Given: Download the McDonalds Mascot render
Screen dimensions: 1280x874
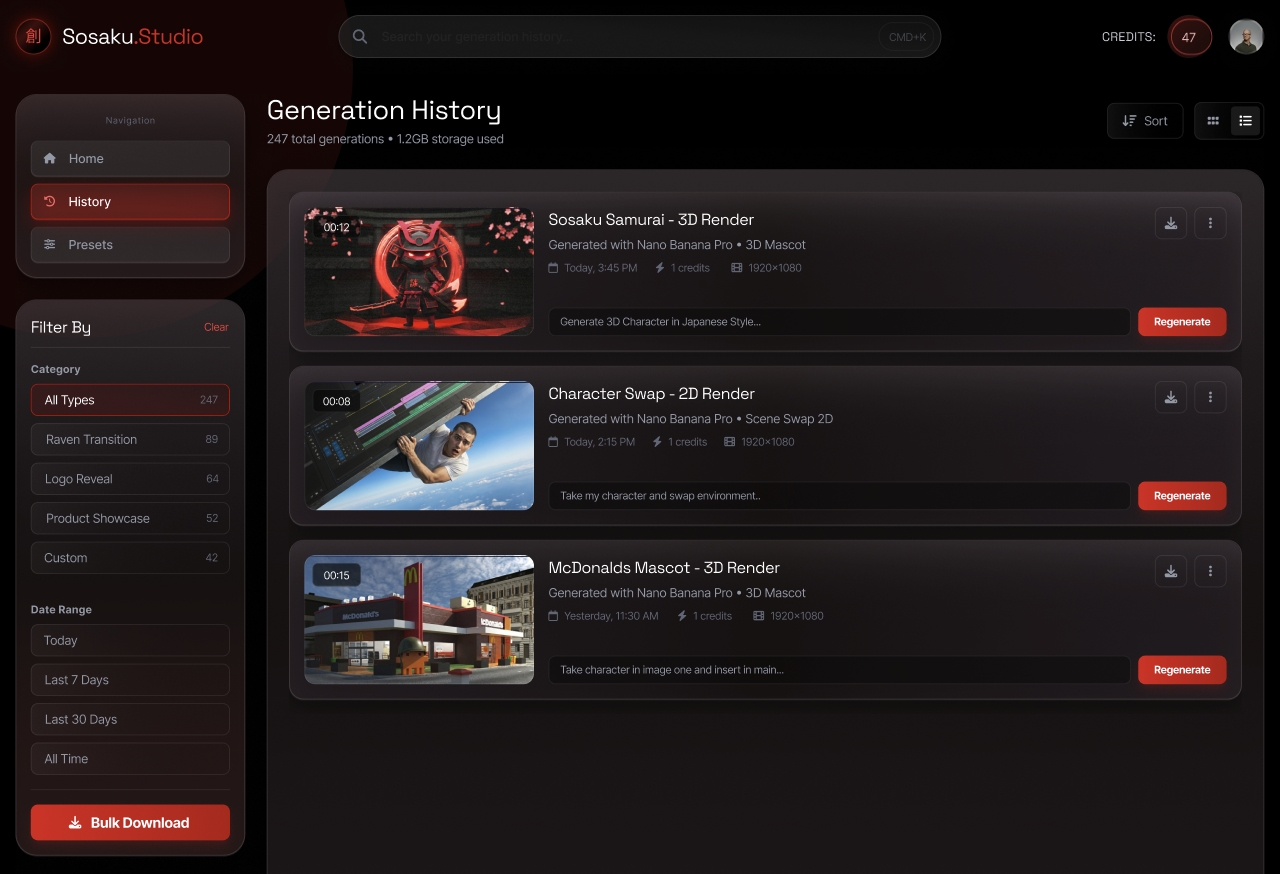Looking at the screenshot, I should click(1170, 571).
